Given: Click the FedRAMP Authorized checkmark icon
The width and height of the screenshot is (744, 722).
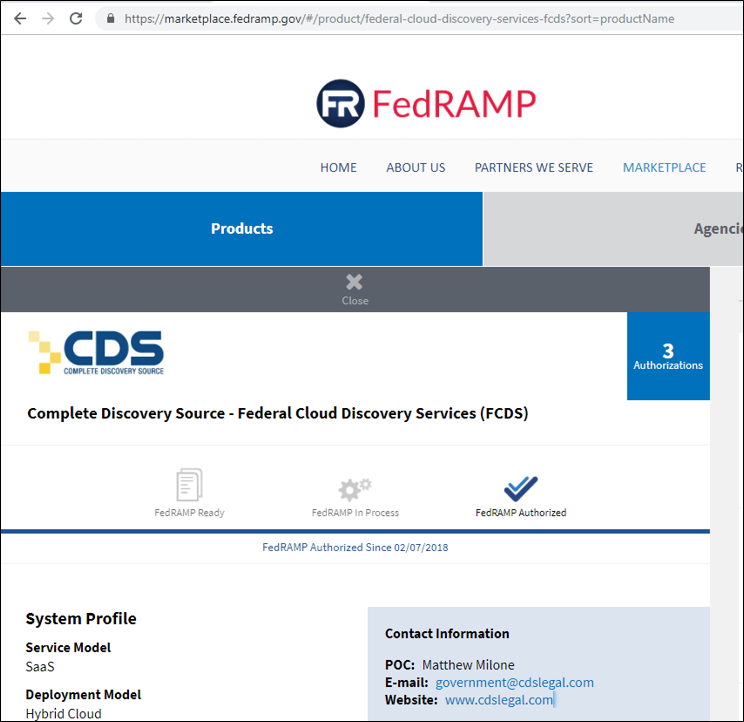Looking at the screenshot, I should pyautogui.click(x=521, y=489).
